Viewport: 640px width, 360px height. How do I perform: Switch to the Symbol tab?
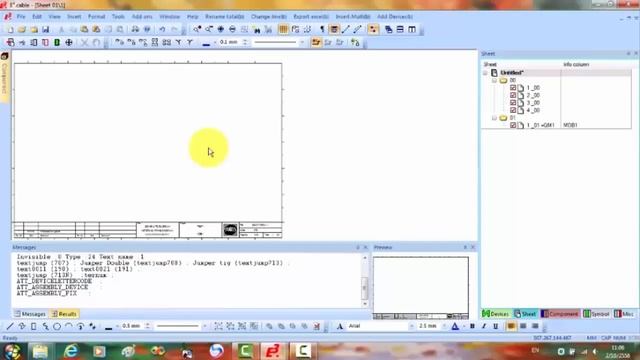[x=597, y=314]
